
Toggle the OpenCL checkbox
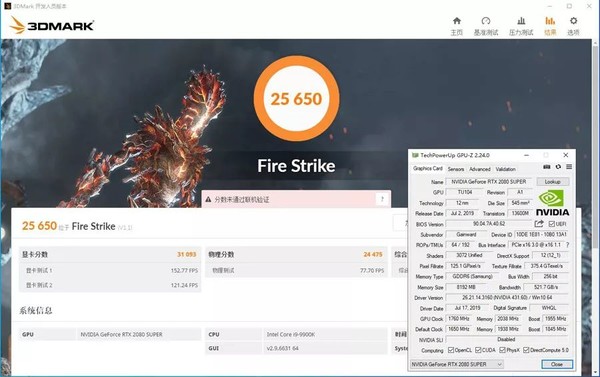[451, 350]
